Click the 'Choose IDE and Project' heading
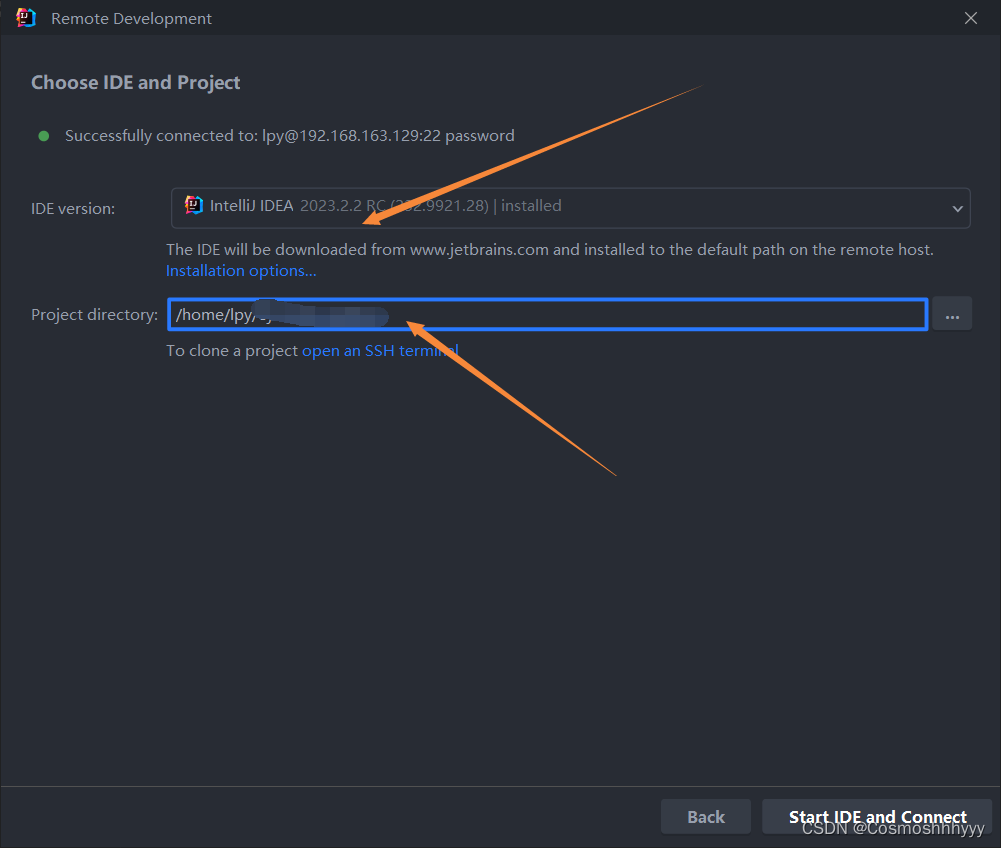Image resolution: width=1001 pixels, height=848 pixels. point(135,82)
